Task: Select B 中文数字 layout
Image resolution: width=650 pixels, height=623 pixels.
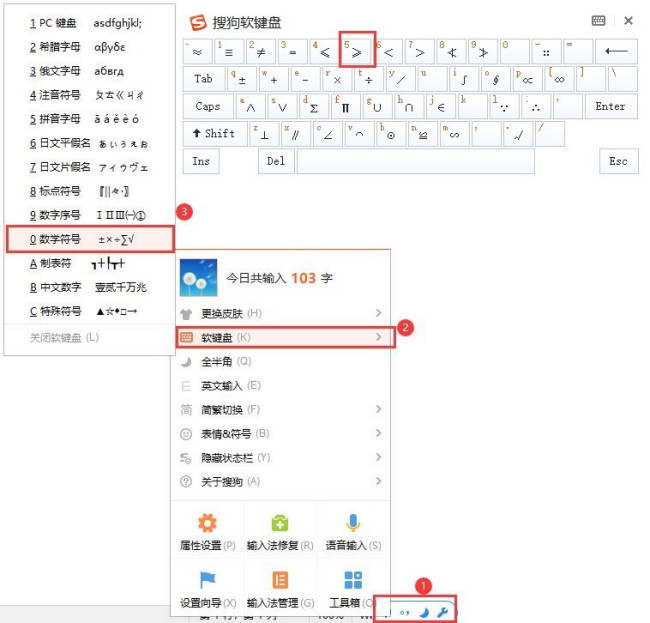Action: [90, 287]
